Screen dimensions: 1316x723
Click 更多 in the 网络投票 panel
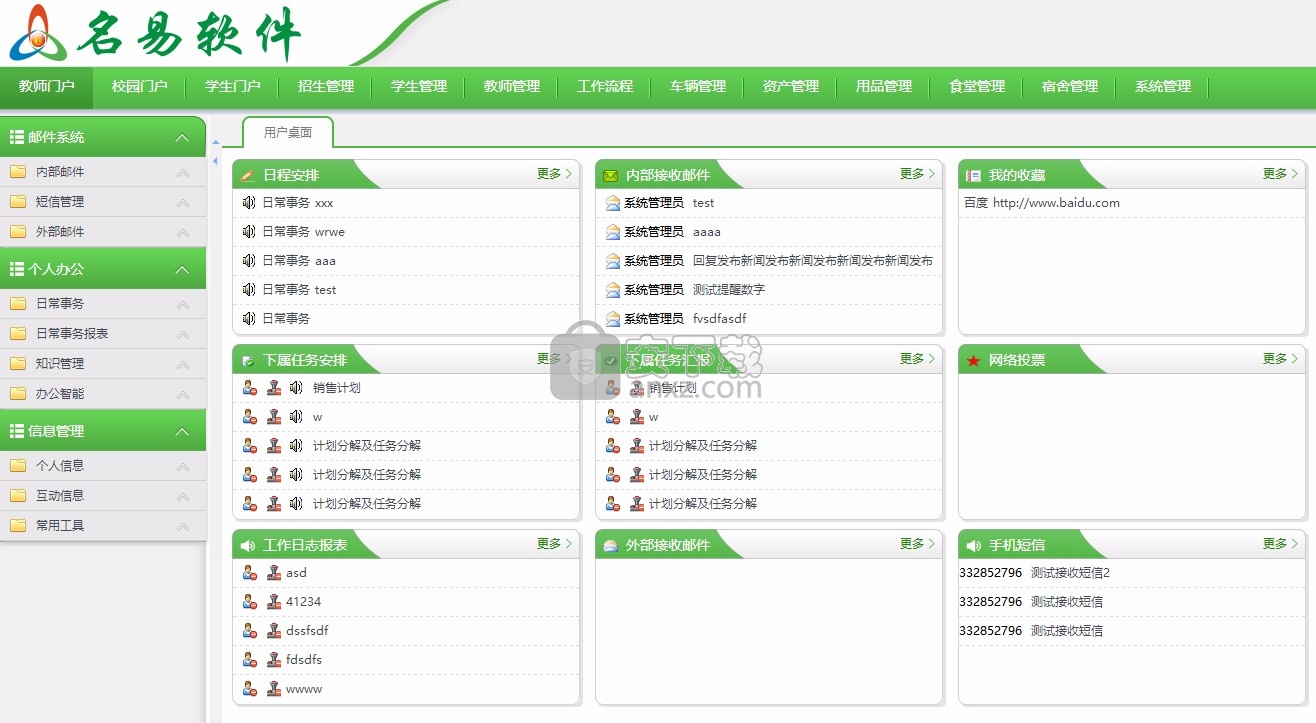[1280, 359]
